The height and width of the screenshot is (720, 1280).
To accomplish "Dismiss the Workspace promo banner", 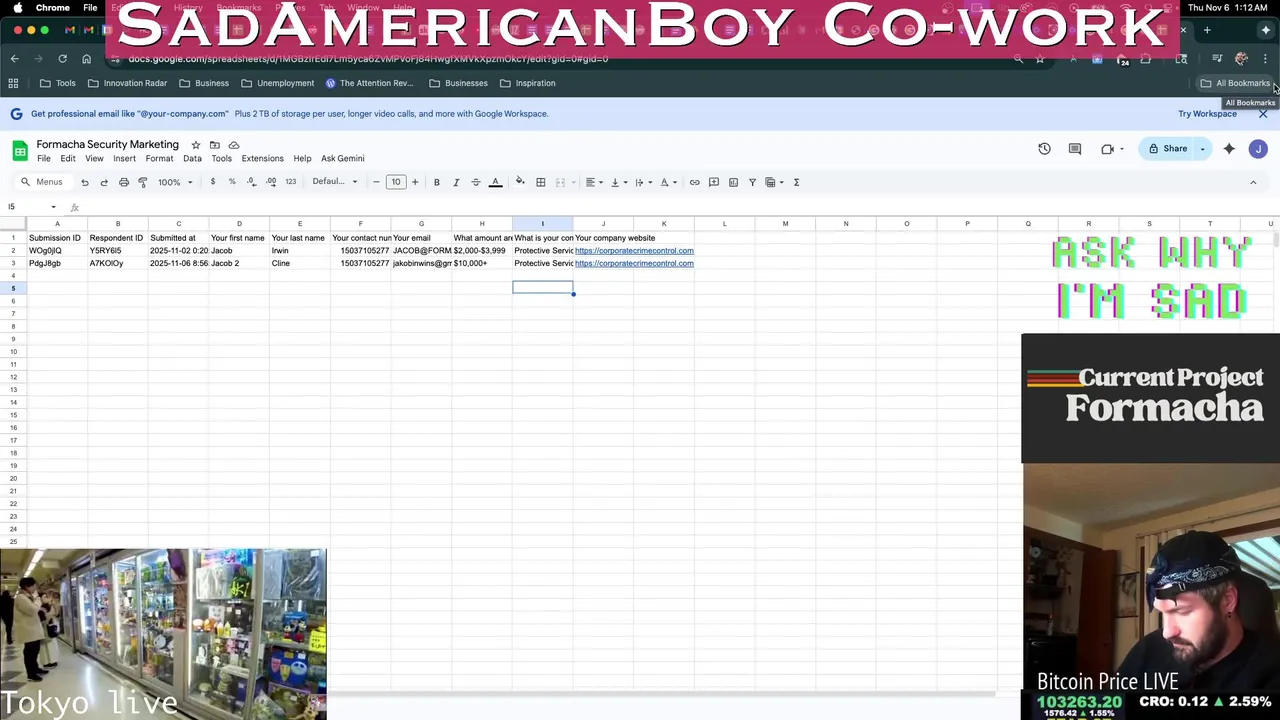I will click(x=1263, y=114).
